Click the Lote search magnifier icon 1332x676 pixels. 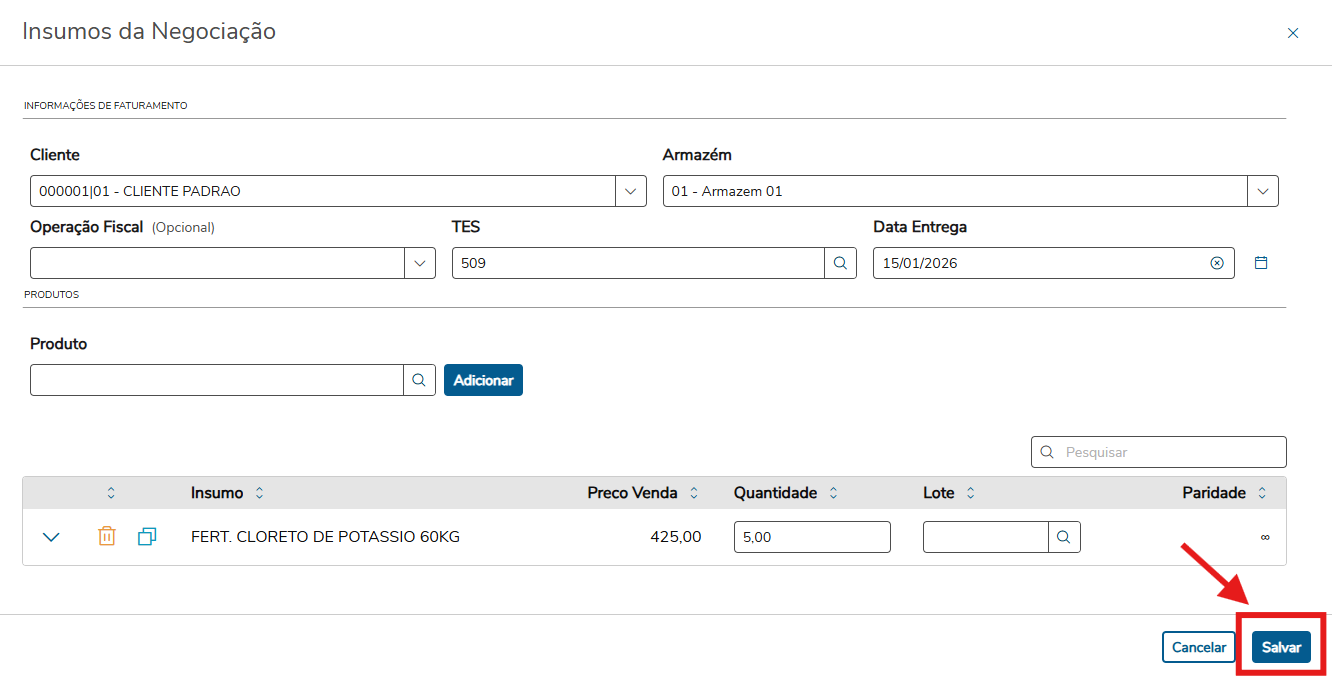pos(1064,537)
